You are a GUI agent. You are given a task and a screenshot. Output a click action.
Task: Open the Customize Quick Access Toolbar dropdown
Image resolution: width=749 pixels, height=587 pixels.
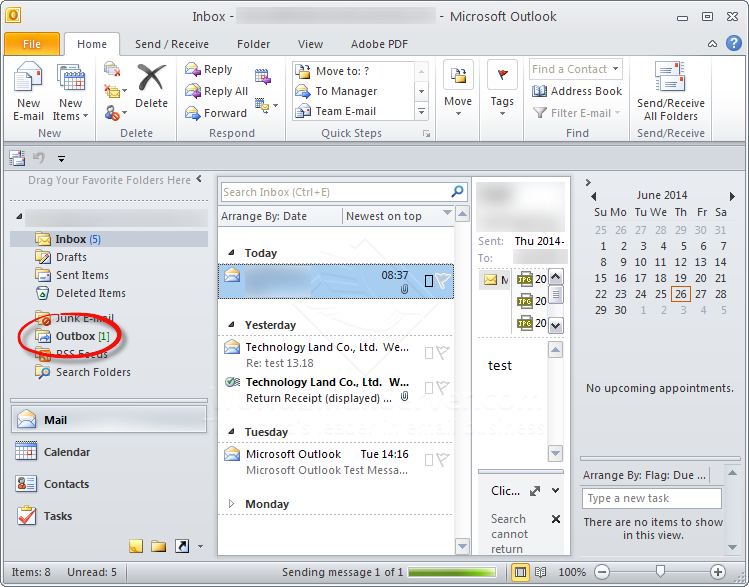pyautogui.click(x=61, y=159)
